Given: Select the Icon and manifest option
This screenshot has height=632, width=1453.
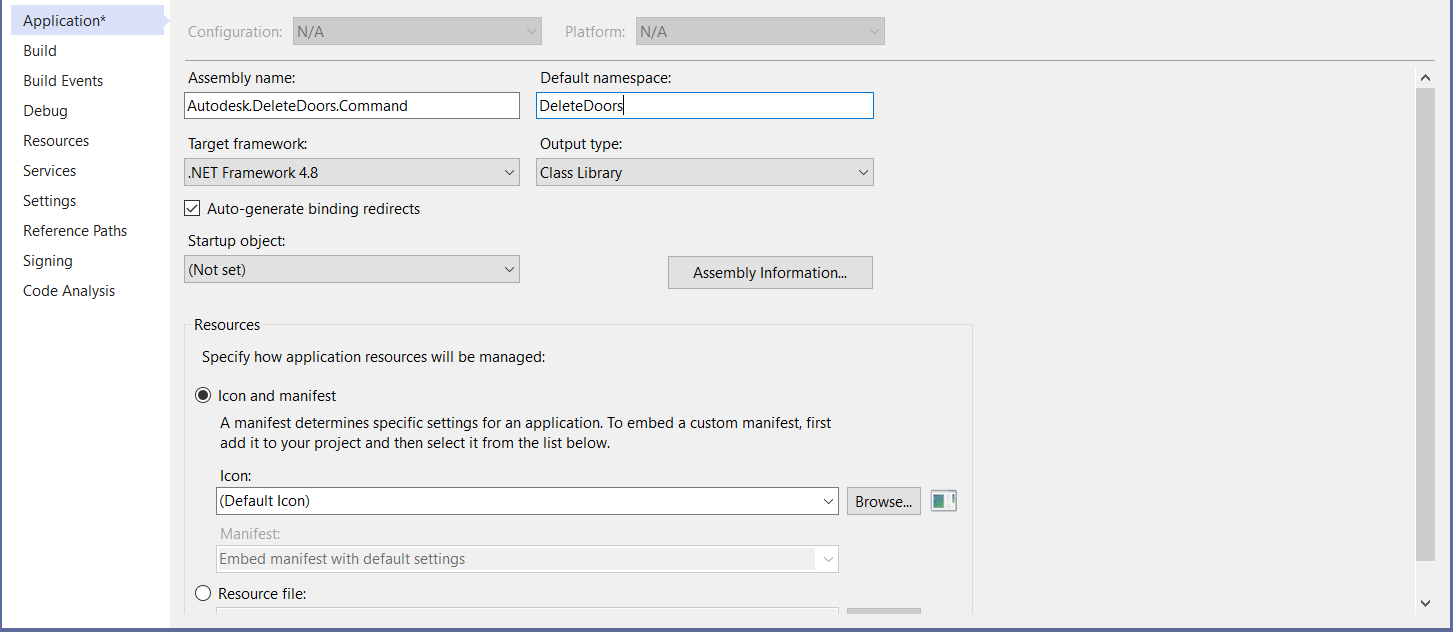Looking at the screenshot, I should pos(203,396).
